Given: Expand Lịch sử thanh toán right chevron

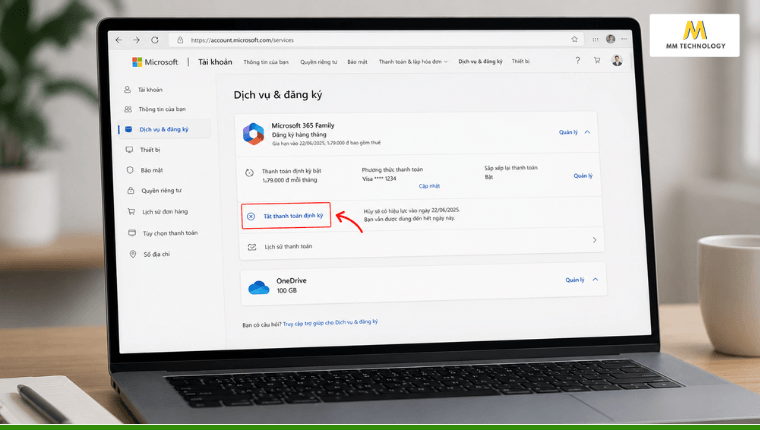Looking at the screenshot, I should pos(594,240).
